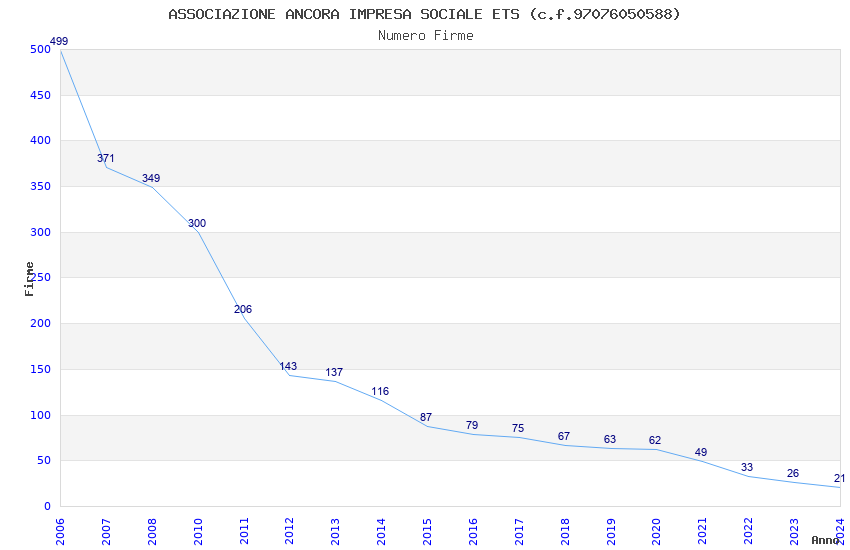Click the 2018 year axis label
This screenshot has width=850, height=550.
pyautogui.click(x=564, y=532)
